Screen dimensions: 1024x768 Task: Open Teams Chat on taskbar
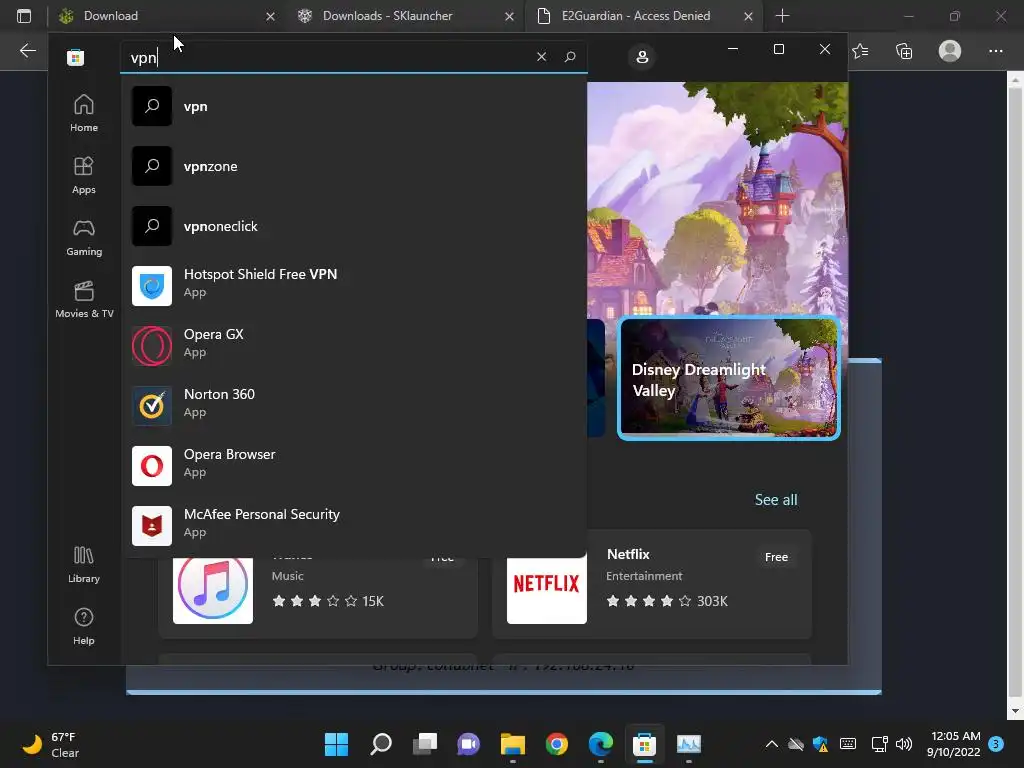pos(468,744)
